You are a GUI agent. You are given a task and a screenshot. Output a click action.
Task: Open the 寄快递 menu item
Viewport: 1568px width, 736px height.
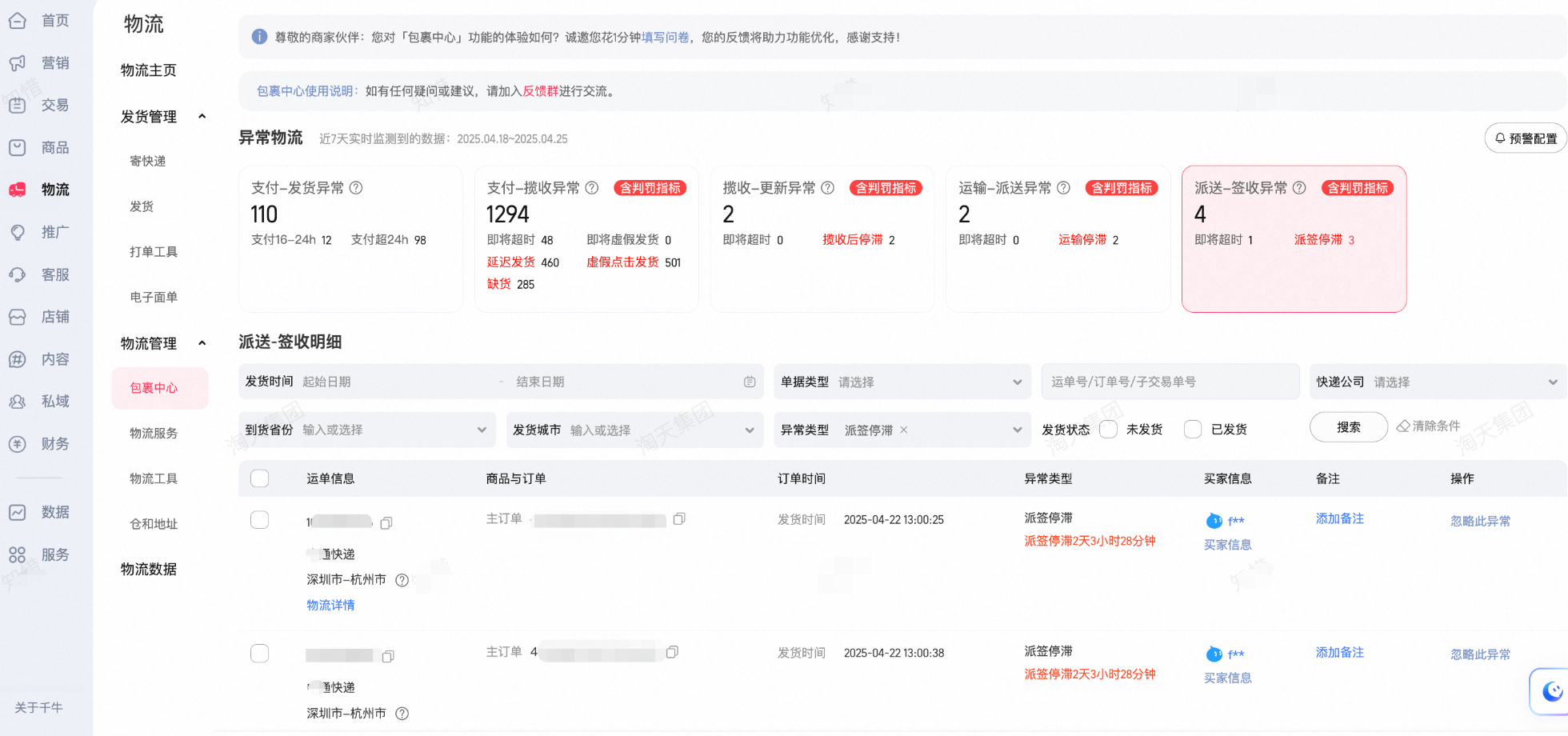pyautogui.click(x=148, y=162)
